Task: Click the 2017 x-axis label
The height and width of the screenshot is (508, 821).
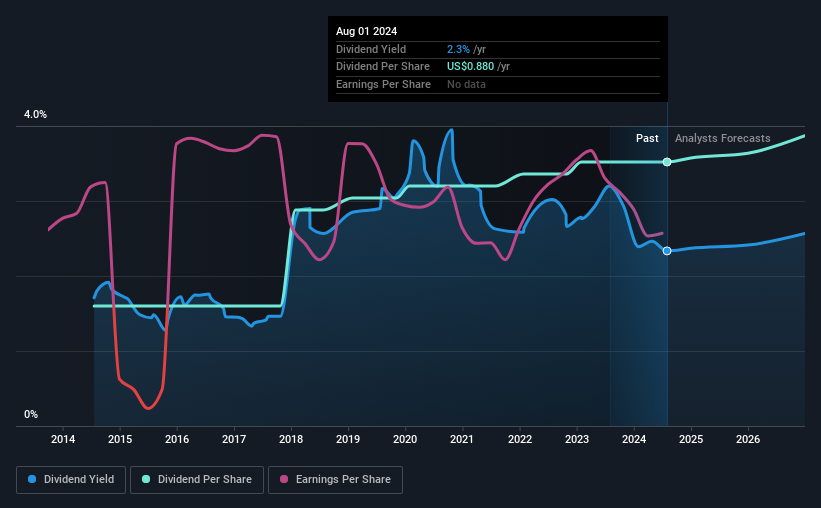Action: click(234, 439)
